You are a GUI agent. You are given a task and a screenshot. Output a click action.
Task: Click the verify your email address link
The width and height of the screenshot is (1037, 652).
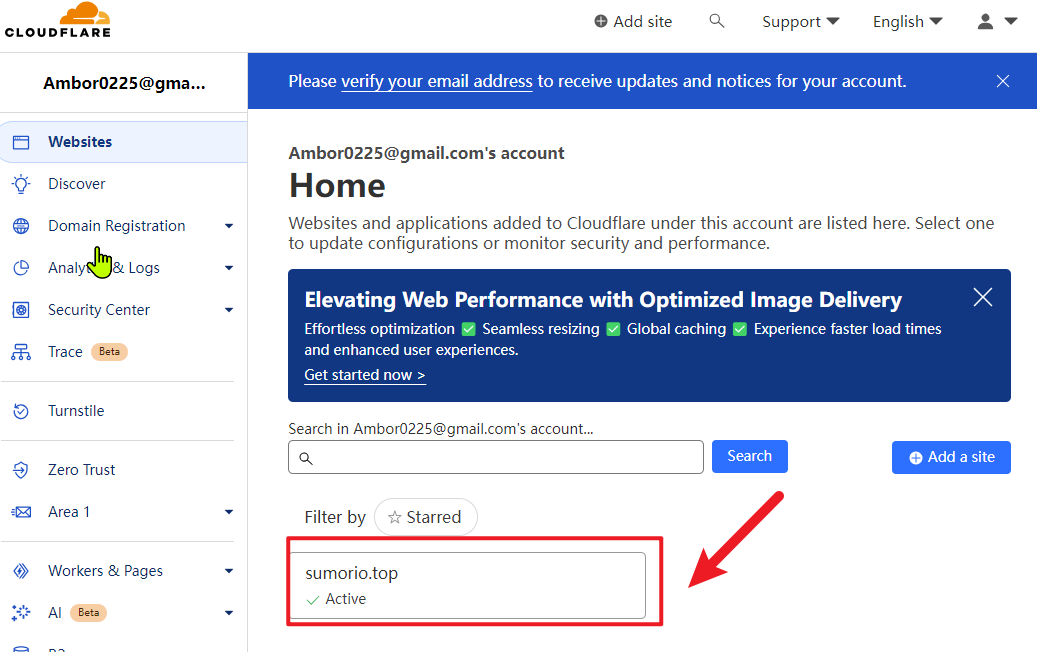pos(436,81)
